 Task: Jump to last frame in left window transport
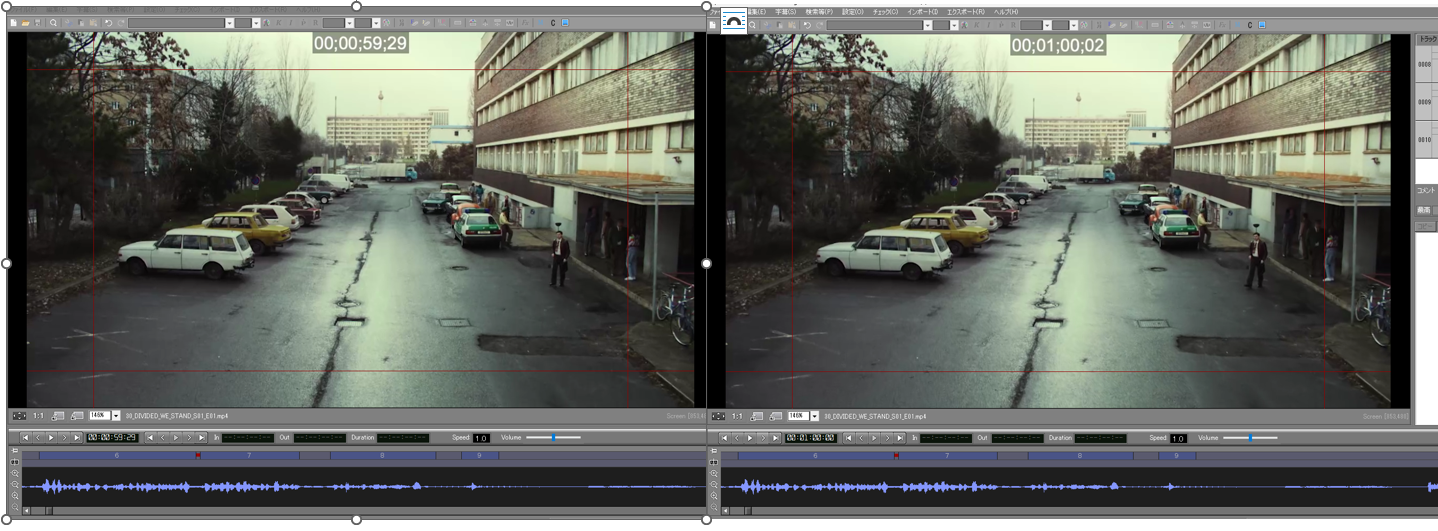click(77, 437)
